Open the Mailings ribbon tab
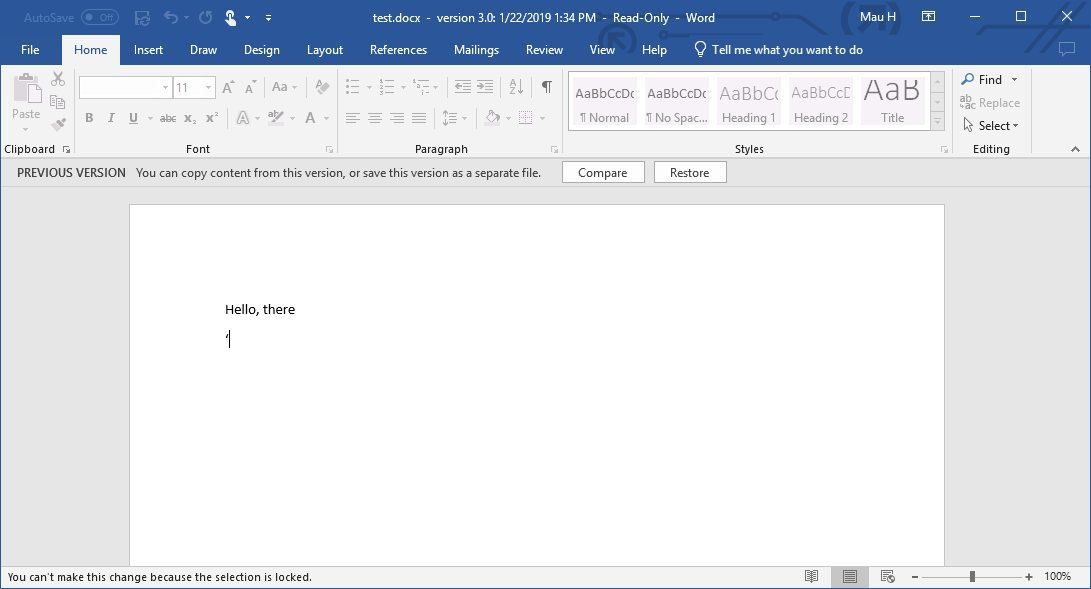Viewport: 1091px width, 589px height. (476, 49)
